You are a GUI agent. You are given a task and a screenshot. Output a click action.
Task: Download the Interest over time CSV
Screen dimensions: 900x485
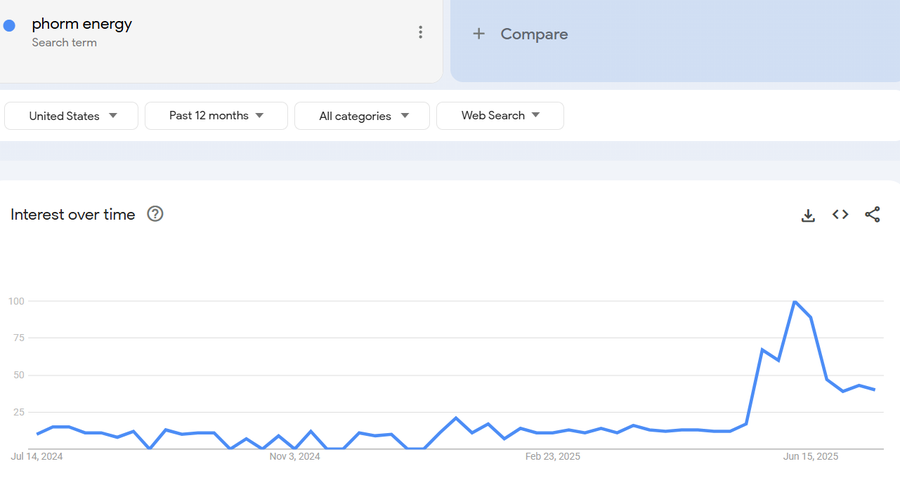tap(808, 215)
